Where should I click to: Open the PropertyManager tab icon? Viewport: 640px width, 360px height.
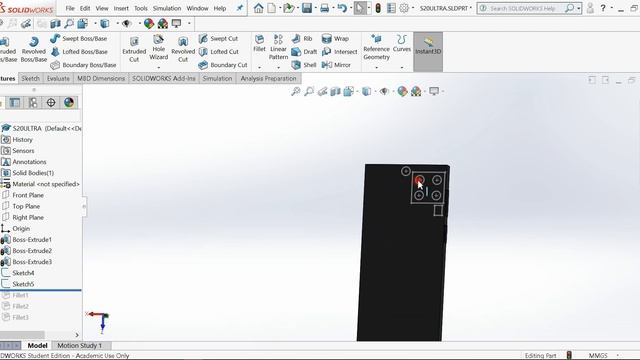[x=15, y=102]
